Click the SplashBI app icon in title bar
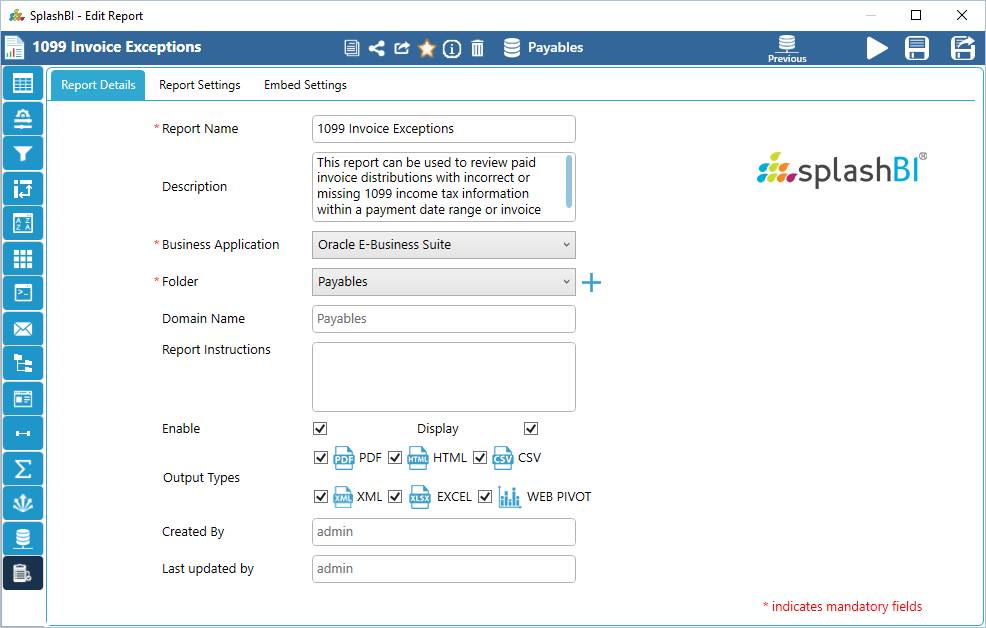Screen dimensions: 986x628 (x=16, y=15)
